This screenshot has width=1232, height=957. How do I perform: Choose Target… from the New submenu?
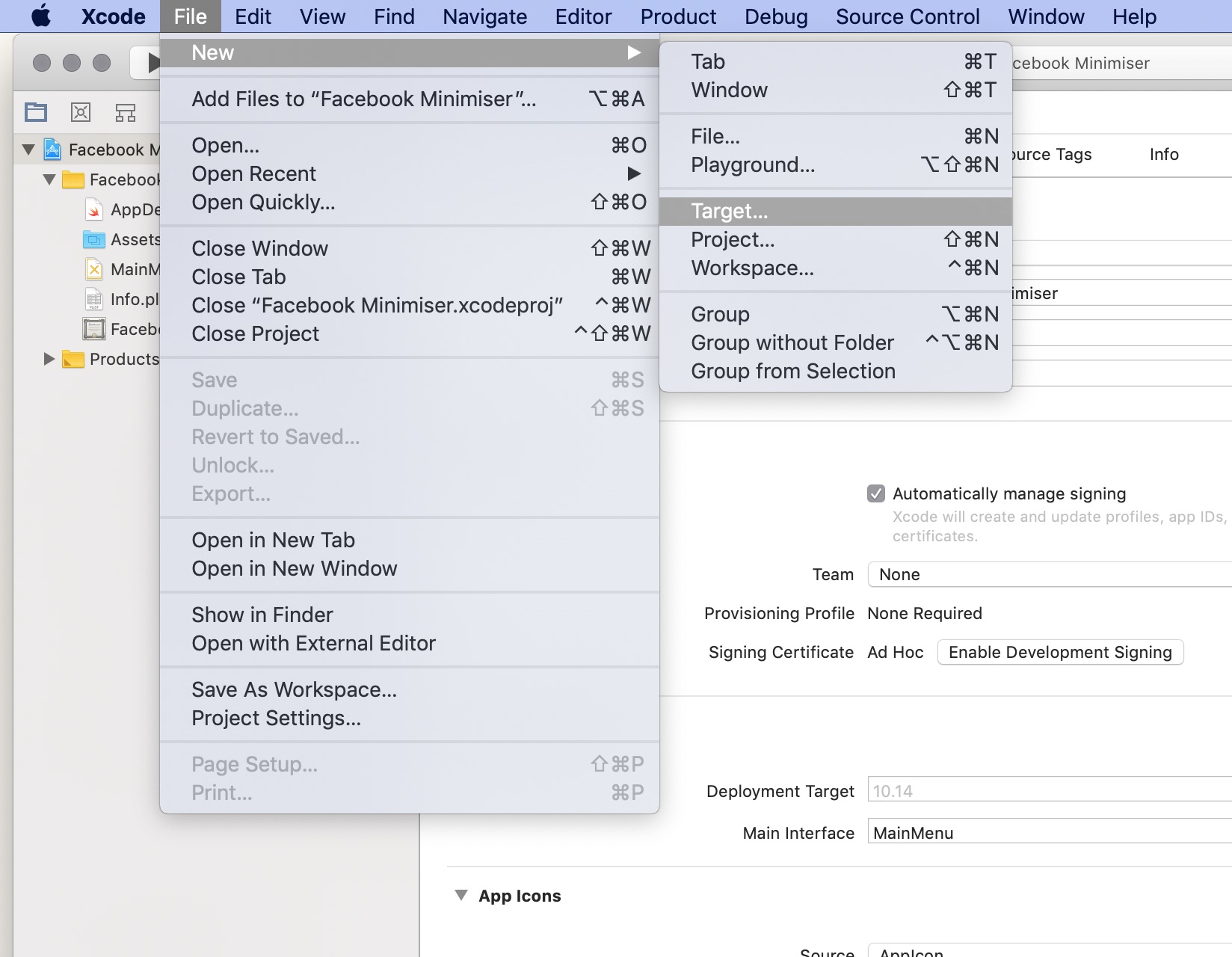pyautogui.click(x=836, y=211)
